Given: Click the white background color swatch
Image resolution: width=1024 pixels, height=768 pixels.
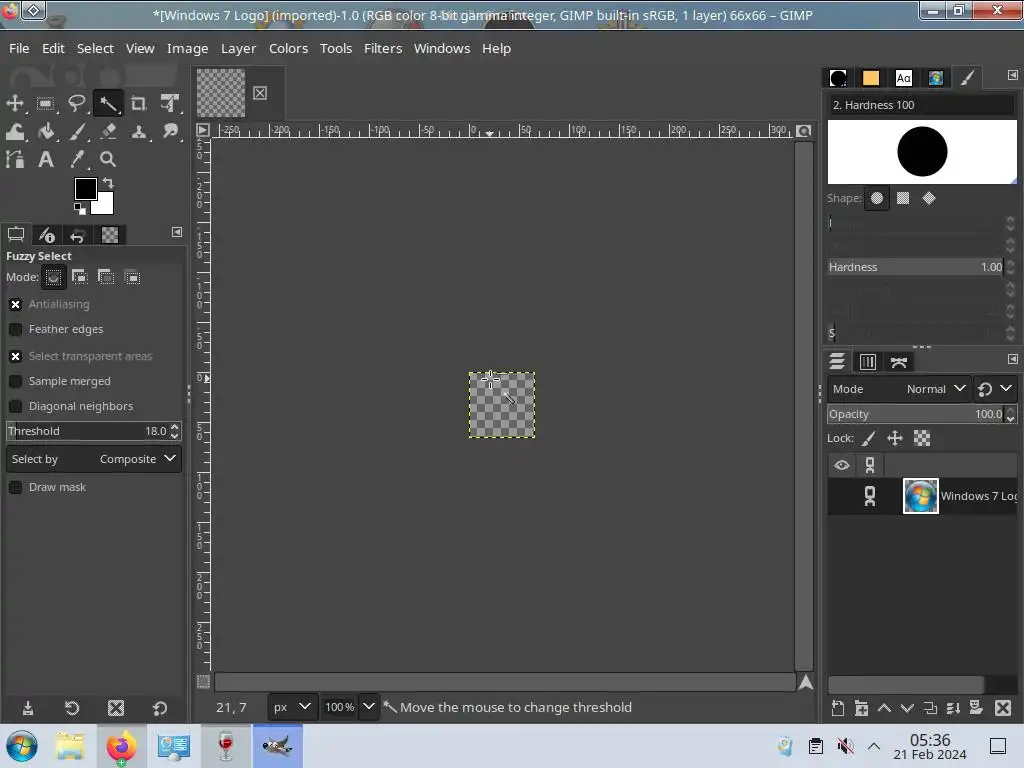Looking at the screenshot, I should coord(106,206).
